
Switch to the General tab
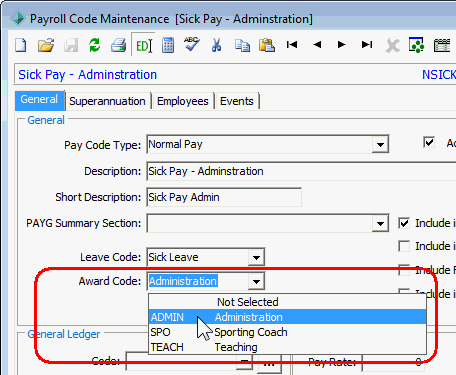(x=39, y=100)
